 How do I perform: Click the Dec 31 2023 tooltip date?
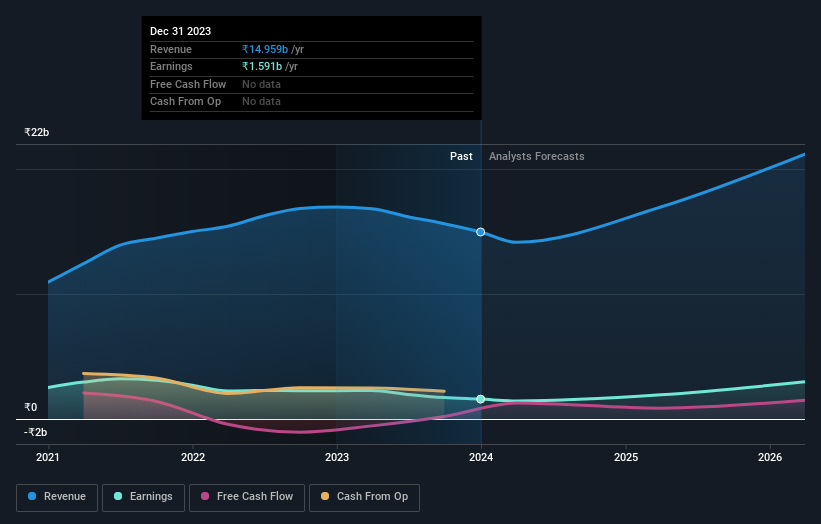tap(180, 31)
